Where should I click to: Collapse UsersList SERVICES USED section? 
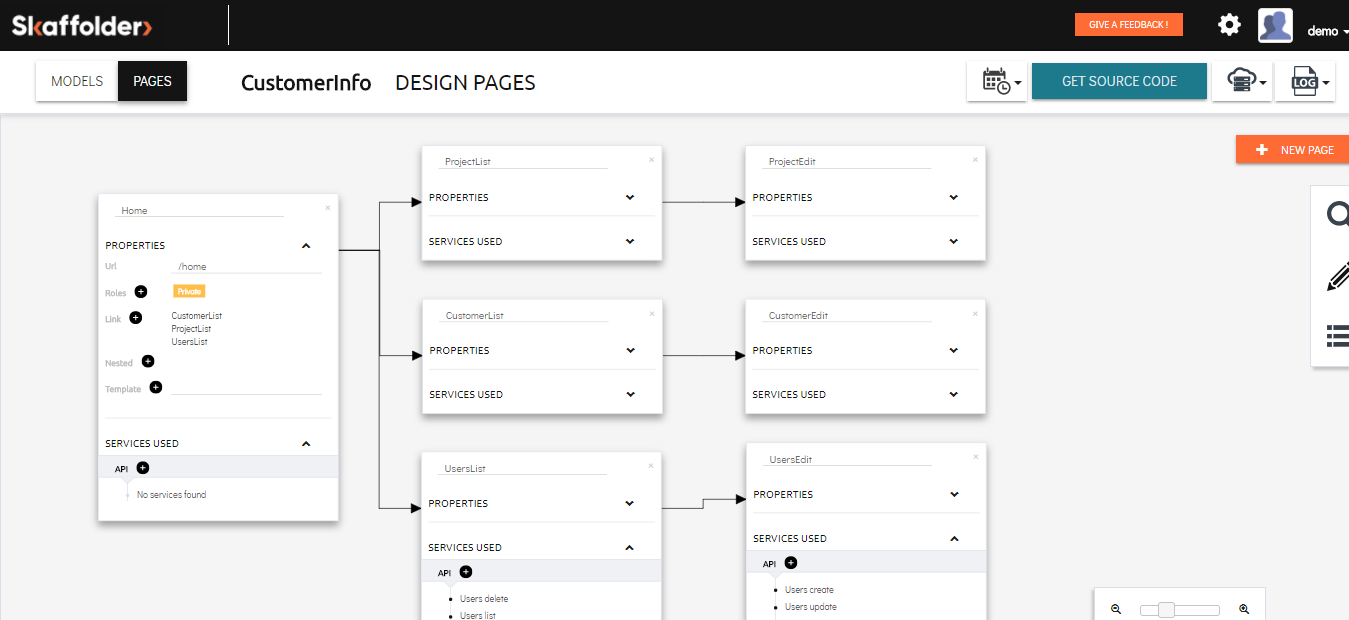[630, 547]
